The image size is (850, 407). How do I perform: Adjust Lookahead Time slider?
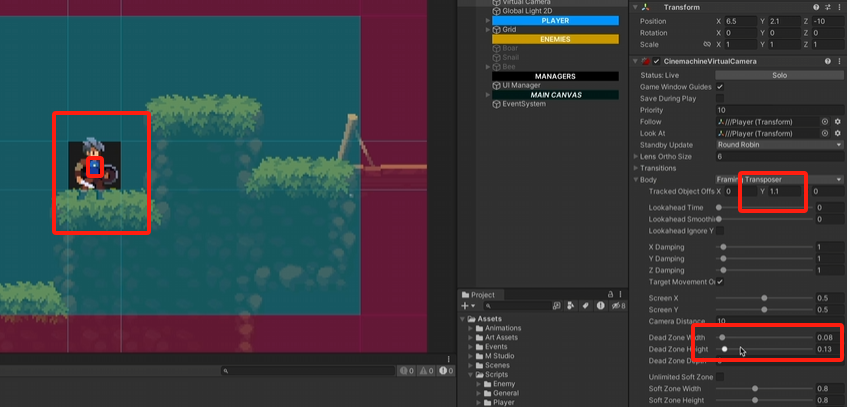764,208
